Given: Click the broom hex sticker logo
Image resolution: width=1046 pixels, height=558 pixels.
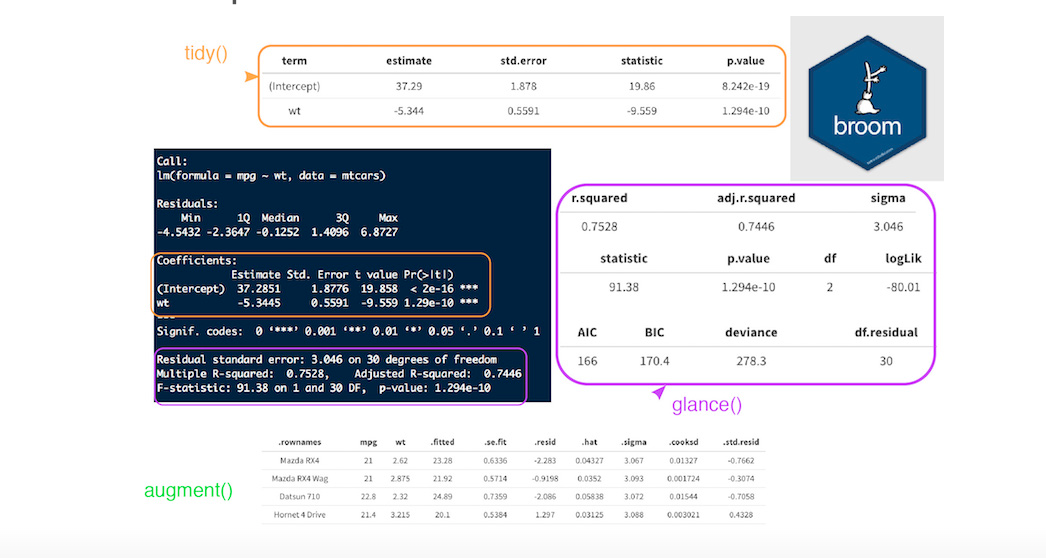Looking at the screenshot, I should [866, 100].
